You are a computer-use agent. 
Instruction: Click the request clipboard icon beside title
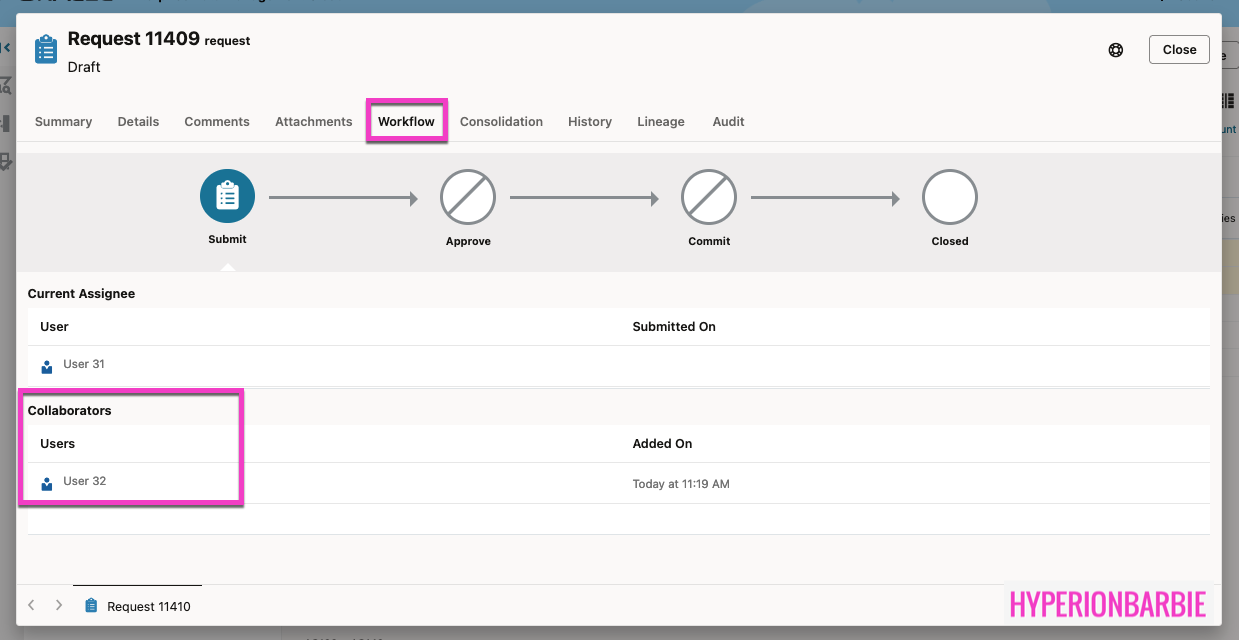pos(46,49)
